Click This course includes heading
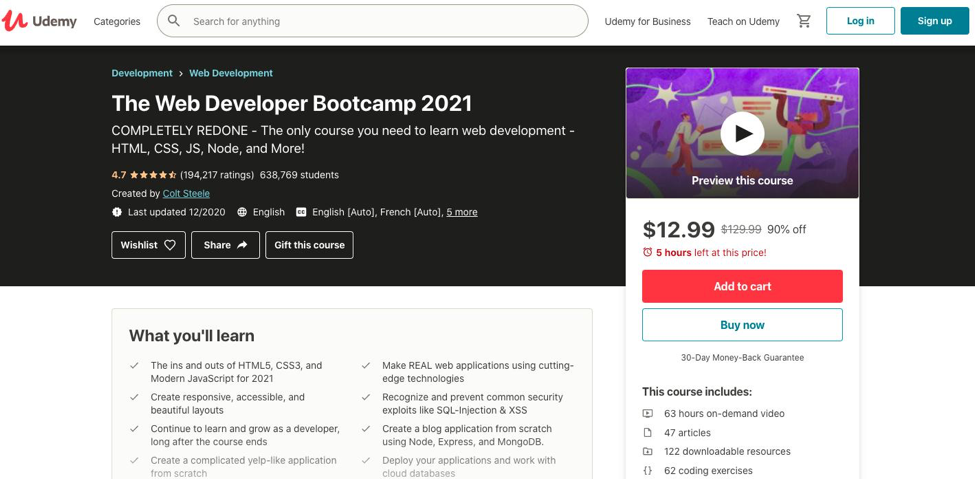 (697, 392)
